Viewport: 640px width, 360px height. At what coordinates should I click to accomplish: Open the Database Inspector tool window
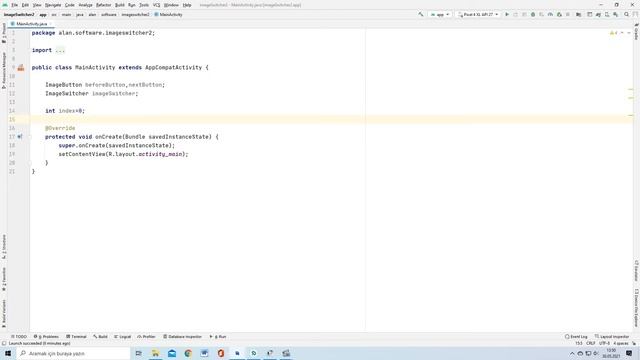(x=182, y=337)
